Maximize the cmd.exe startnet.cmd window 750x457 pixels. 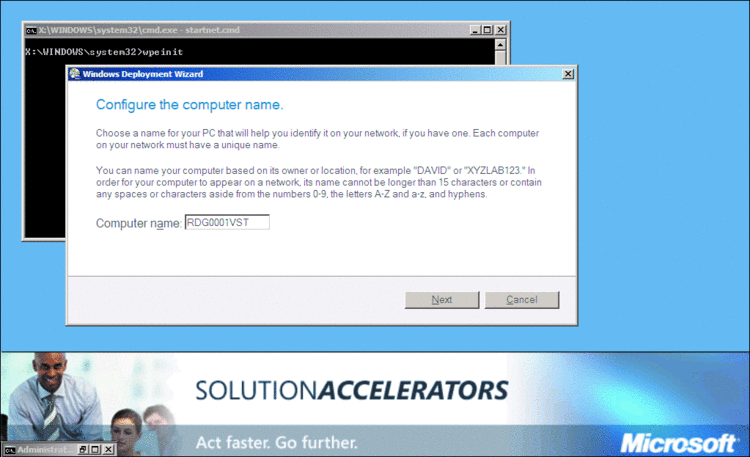coord(487,30)
